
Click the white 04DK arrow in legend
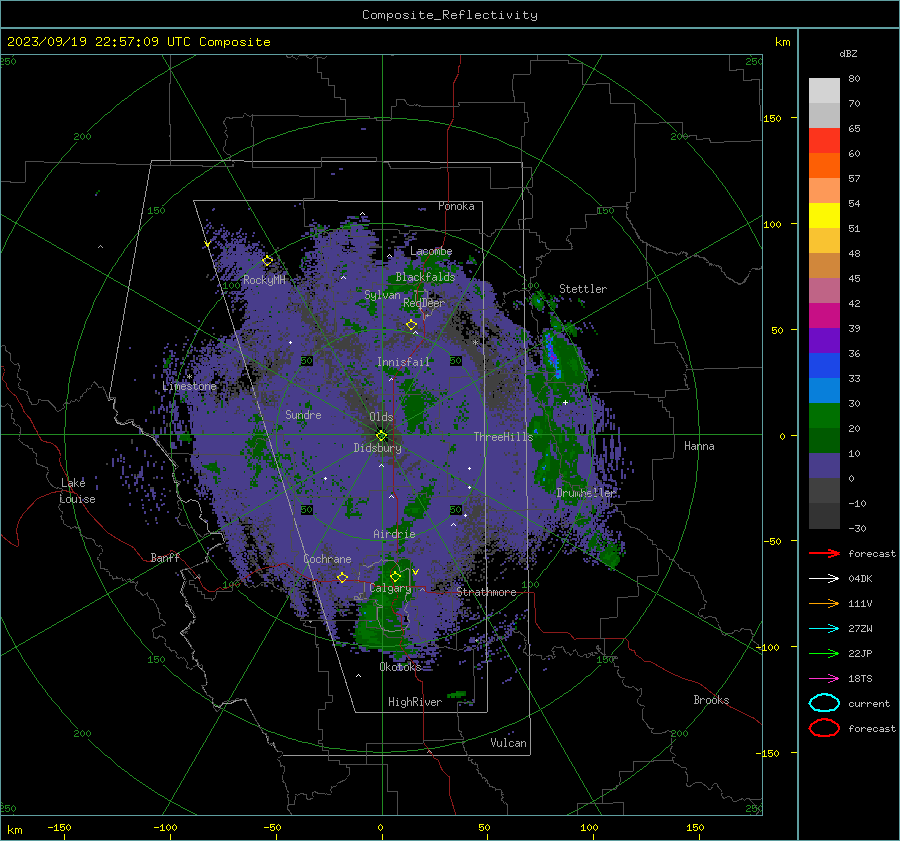point(824,578)
